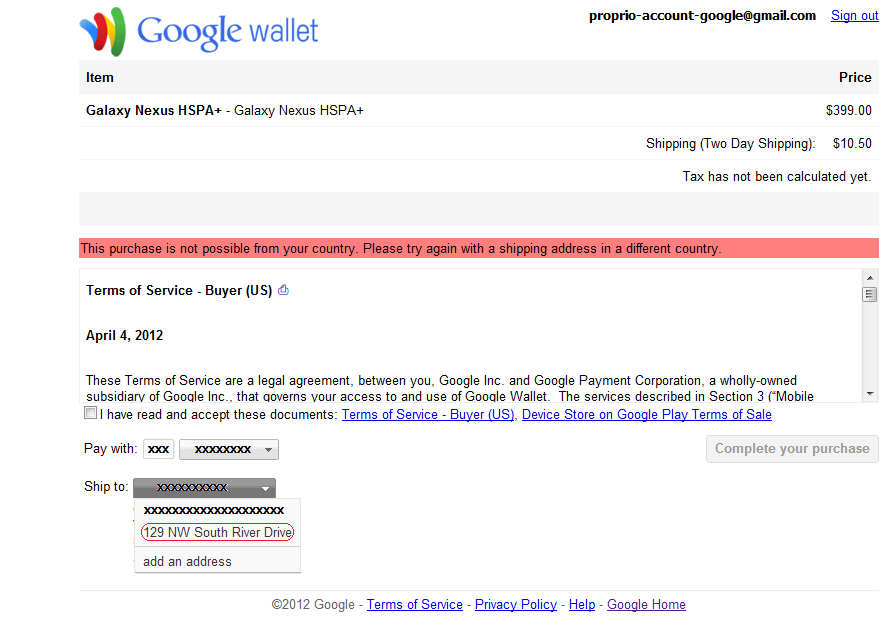Select the masked xxxxxxxx address option
Image resolution: width=896 pixels, height=628 pixels.
[214, 510]
